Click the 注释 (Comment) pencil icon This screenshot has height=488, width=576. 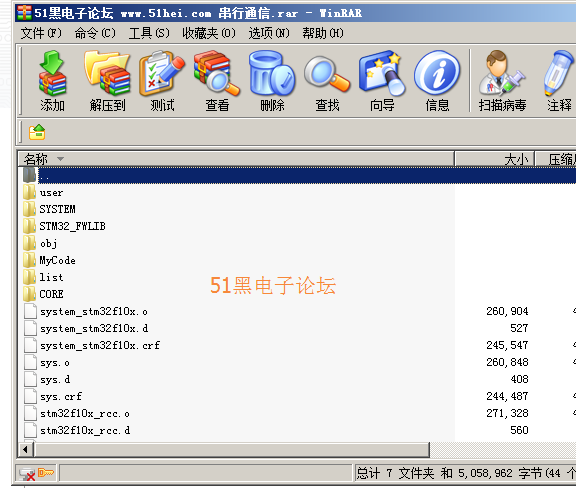[559, 73]
